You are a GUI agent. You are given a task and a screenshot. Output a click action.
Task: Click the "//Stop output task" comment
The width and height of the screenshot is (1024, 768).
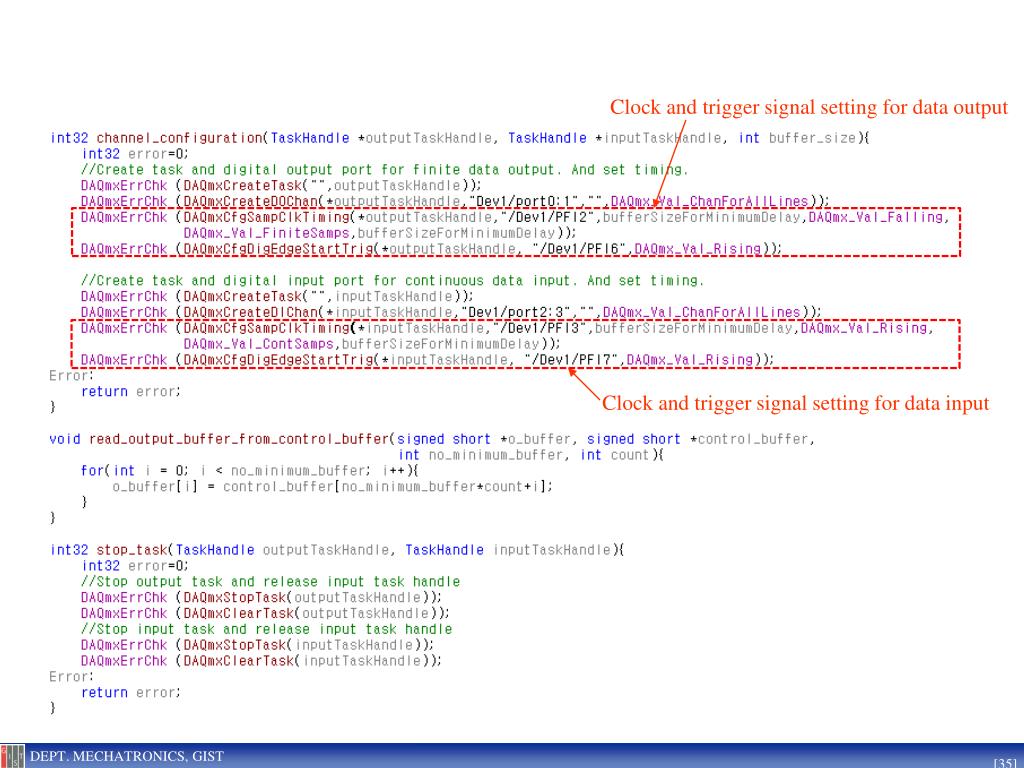[270, 581]
